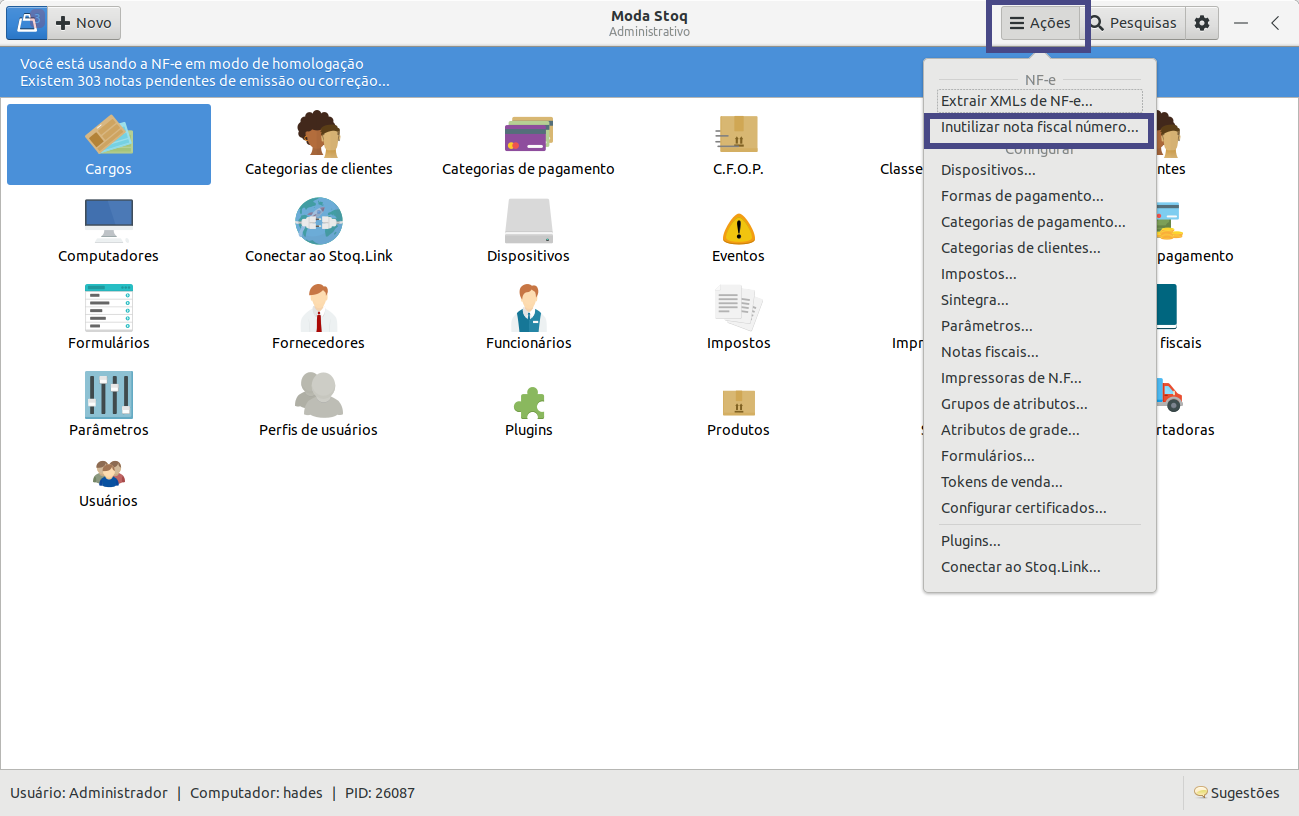Choose Impressoras de N.F... menu item
The image size is (1299, 816).
[1040, 378]
